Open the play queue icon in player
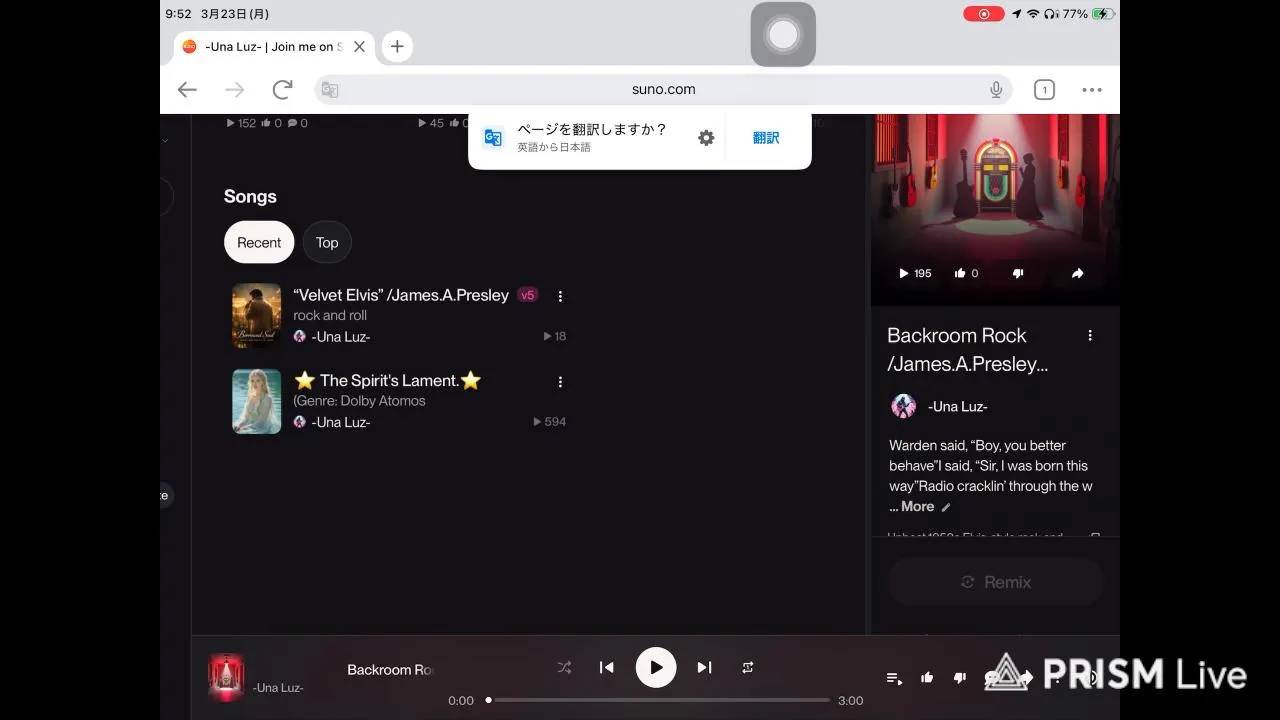1280x720 pixels. click(x=894, y=678)
